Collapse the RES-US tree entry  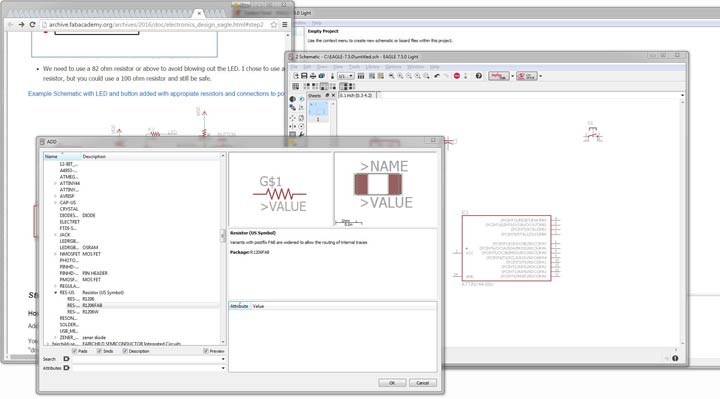(x=56, y=292)
